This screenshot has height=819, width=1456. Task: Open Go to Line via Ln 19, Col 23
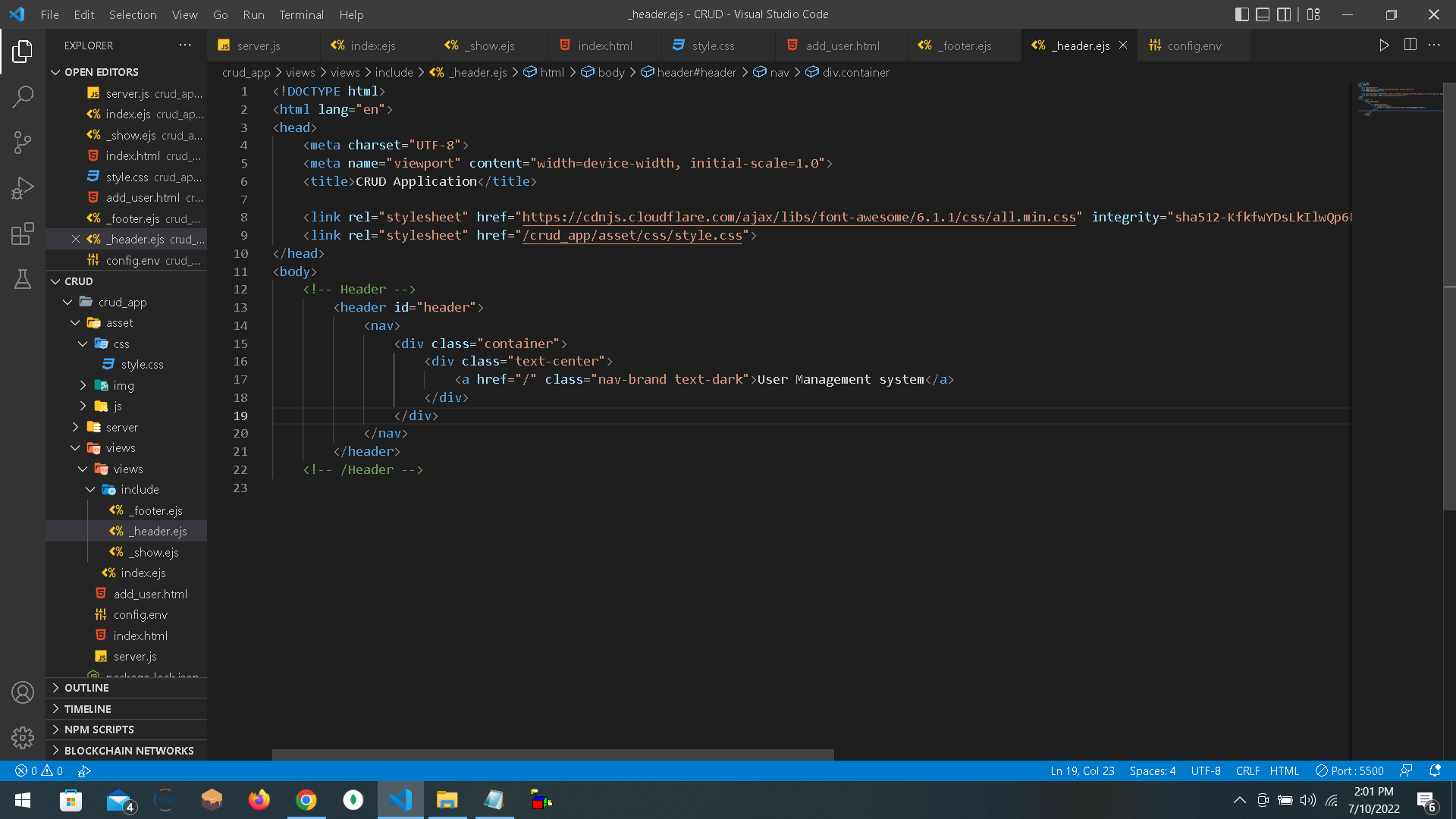tap(1082, 770)
